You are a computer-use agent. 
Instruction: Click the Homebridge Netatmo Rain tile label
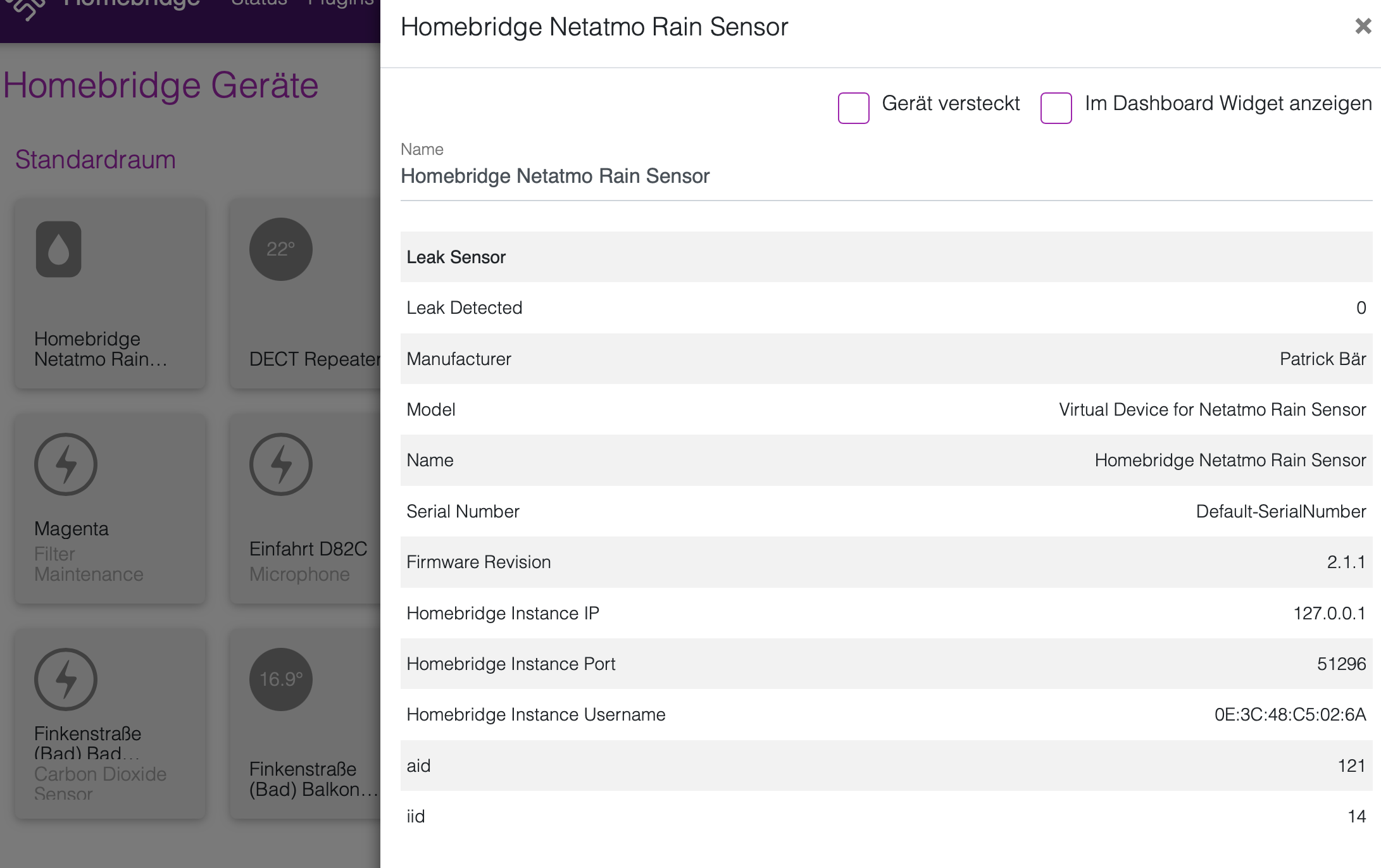(101, 349)
